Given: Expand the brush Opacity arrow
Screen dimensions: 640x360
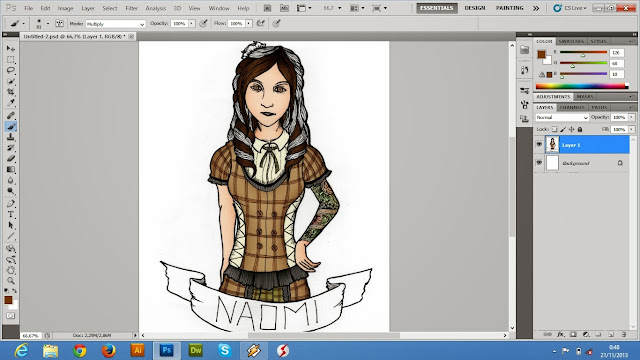Looking at the screenshot, I should [x=191, y=24].
